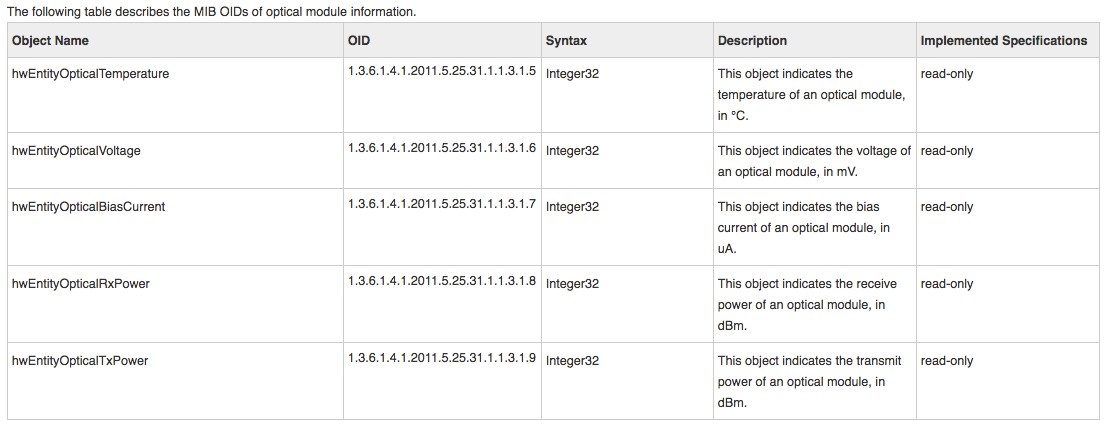The image size is (1108, 425).
Task: Select the hwEntityOpticalVoltage object name
Action: click(76, 151)
